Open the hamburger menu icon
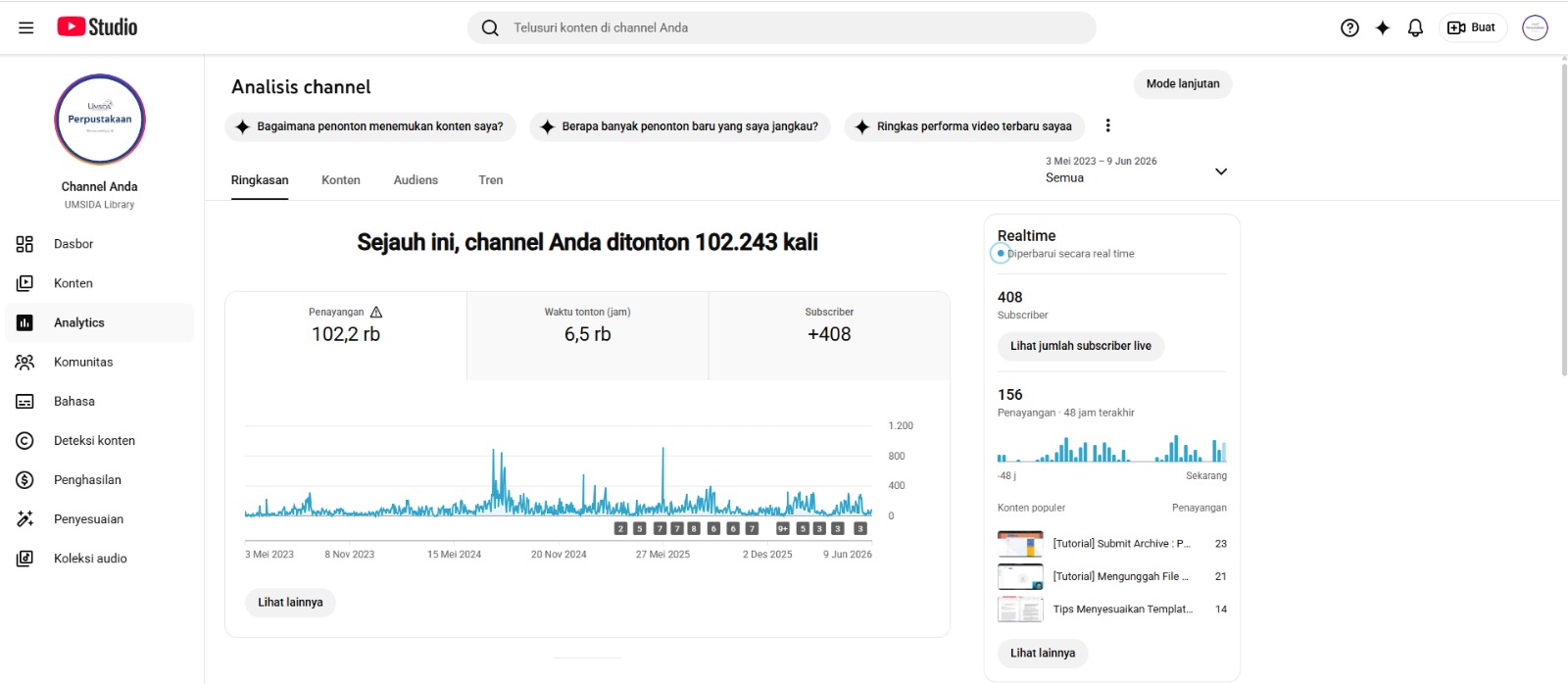Viewport: 1568px width, 684px height. (26, 27)
